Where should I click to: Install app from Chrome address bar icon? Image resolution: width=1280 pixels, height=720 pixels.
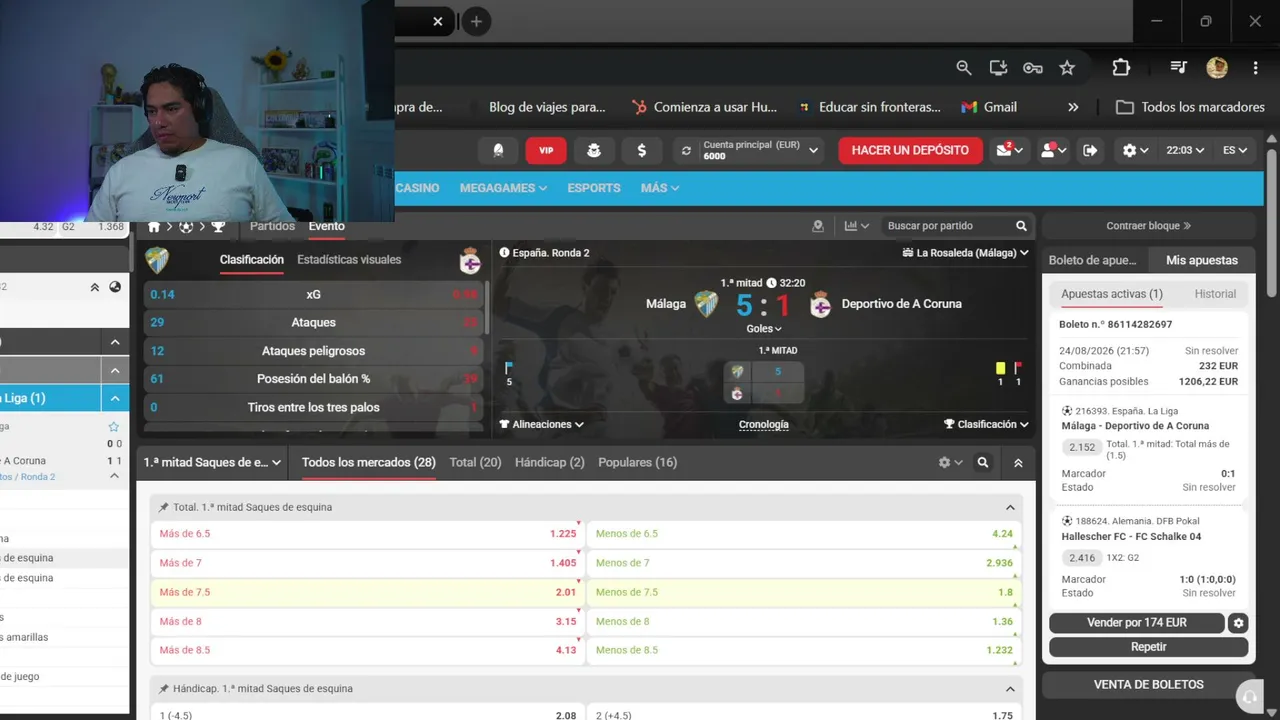(x=998, y=68)
